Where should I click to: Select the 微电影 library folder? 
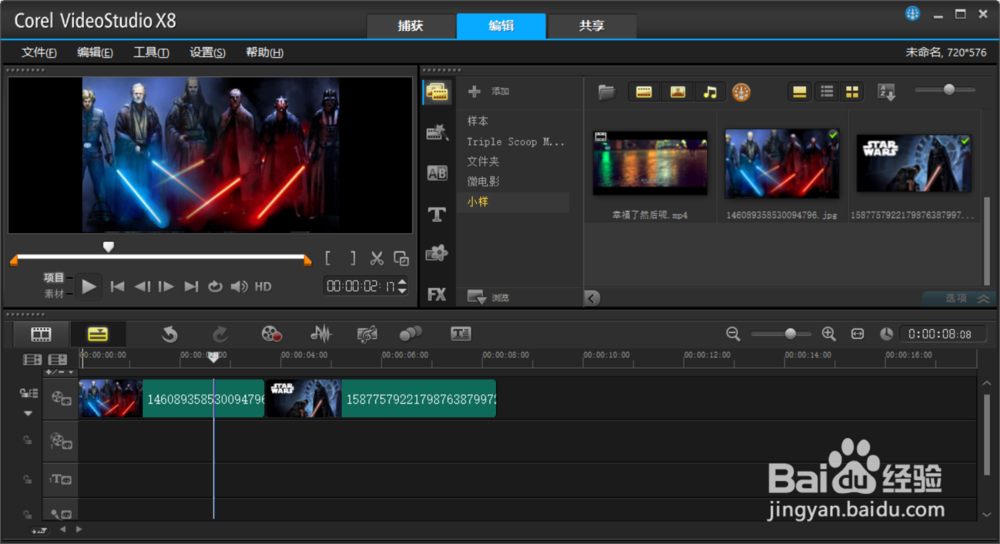coord(483,182)
